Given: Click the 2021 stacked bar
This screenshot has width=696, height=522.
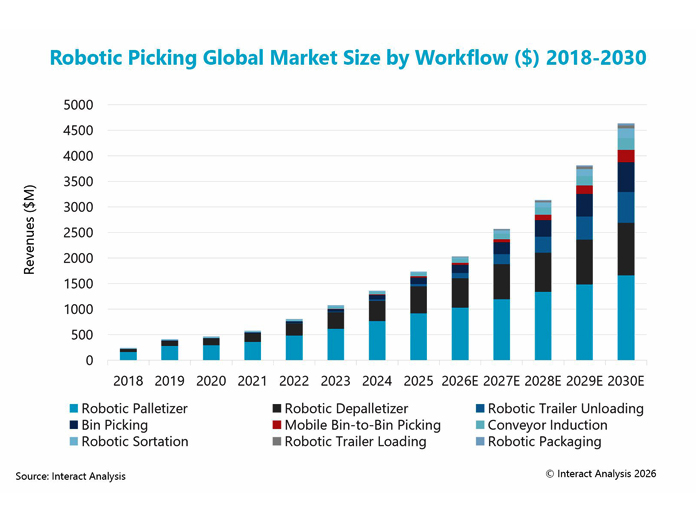Looking at the screenshot, I should point(253,346).
